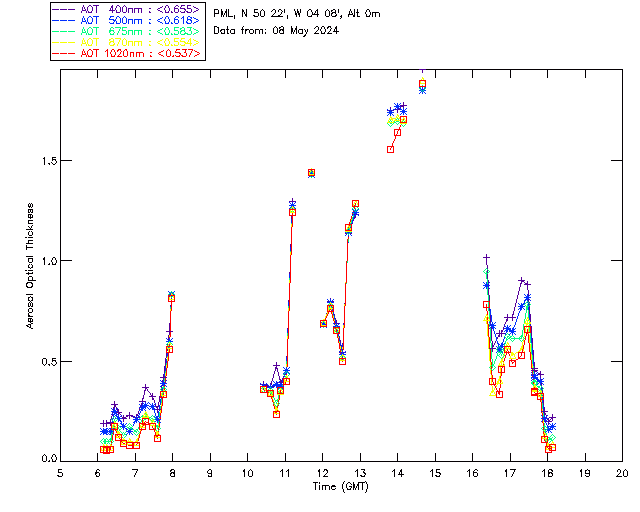Select the 0.5 y-axis tick label
The width and height of the screenshot is (640, 512).
[x=49, y=361]
